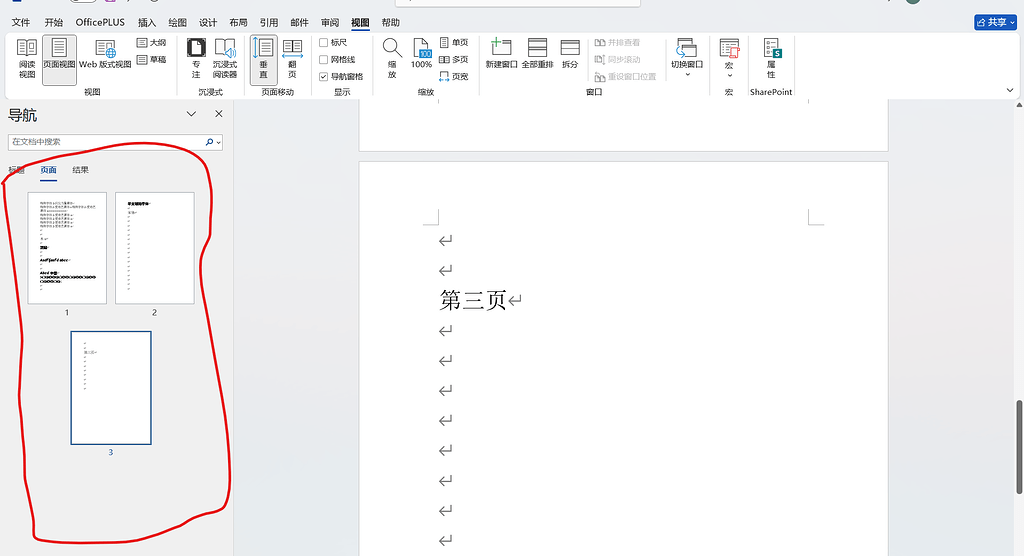Viewport: 1024px width, 556px height.
Task: Enable Focus mode (专注)
Action: point(196,59)
